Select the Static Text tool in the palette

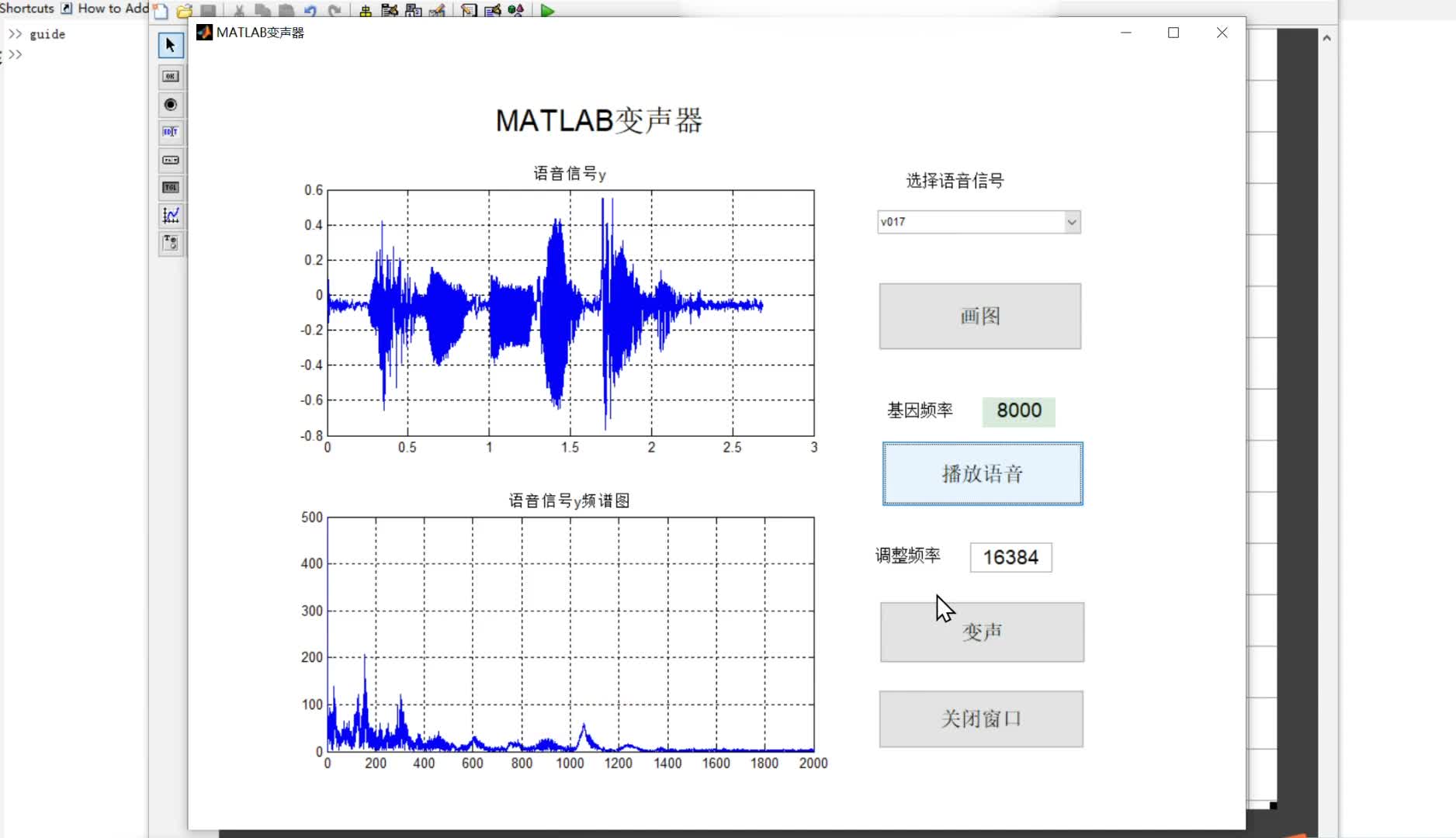pos(170,244)
